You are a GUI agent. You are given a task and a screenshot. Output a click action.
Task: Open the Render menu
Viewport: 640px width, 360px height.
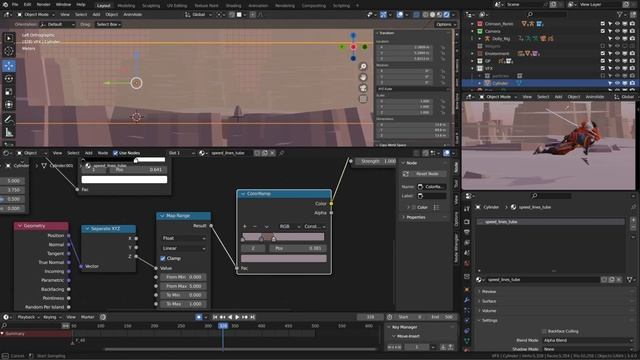point(43,4)
